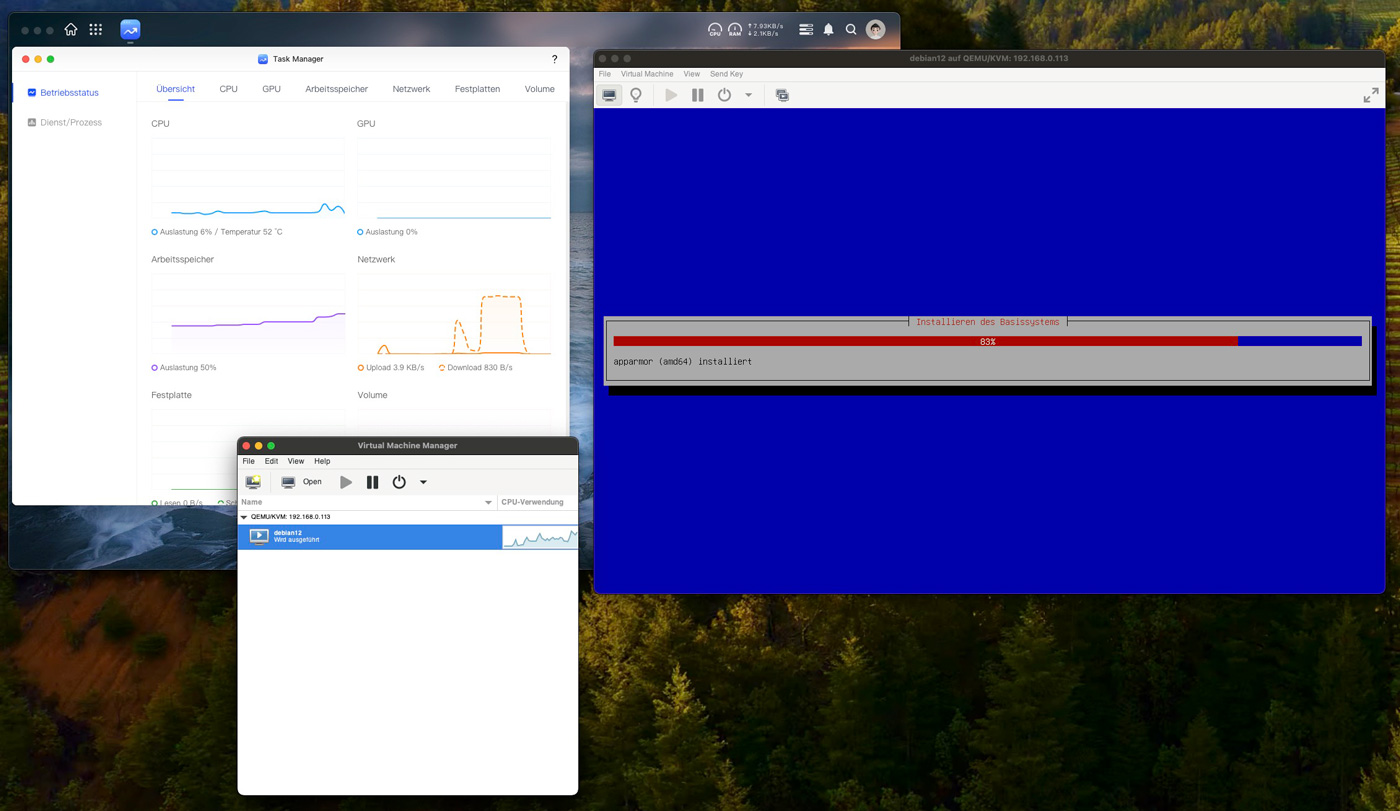Click the 83% installation progress bar

(988, 341)
